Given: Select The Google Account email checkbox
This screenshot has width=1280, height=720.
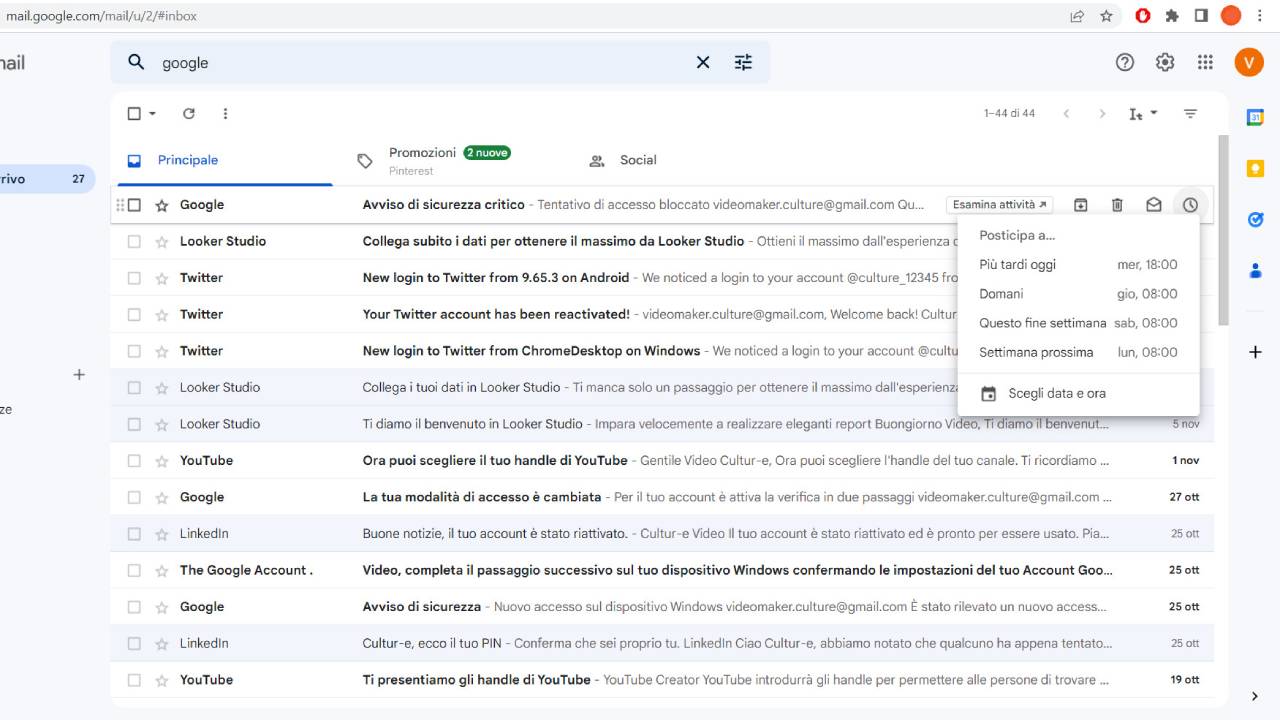Looking at the screenshot, I should click(x=134, y=570).
